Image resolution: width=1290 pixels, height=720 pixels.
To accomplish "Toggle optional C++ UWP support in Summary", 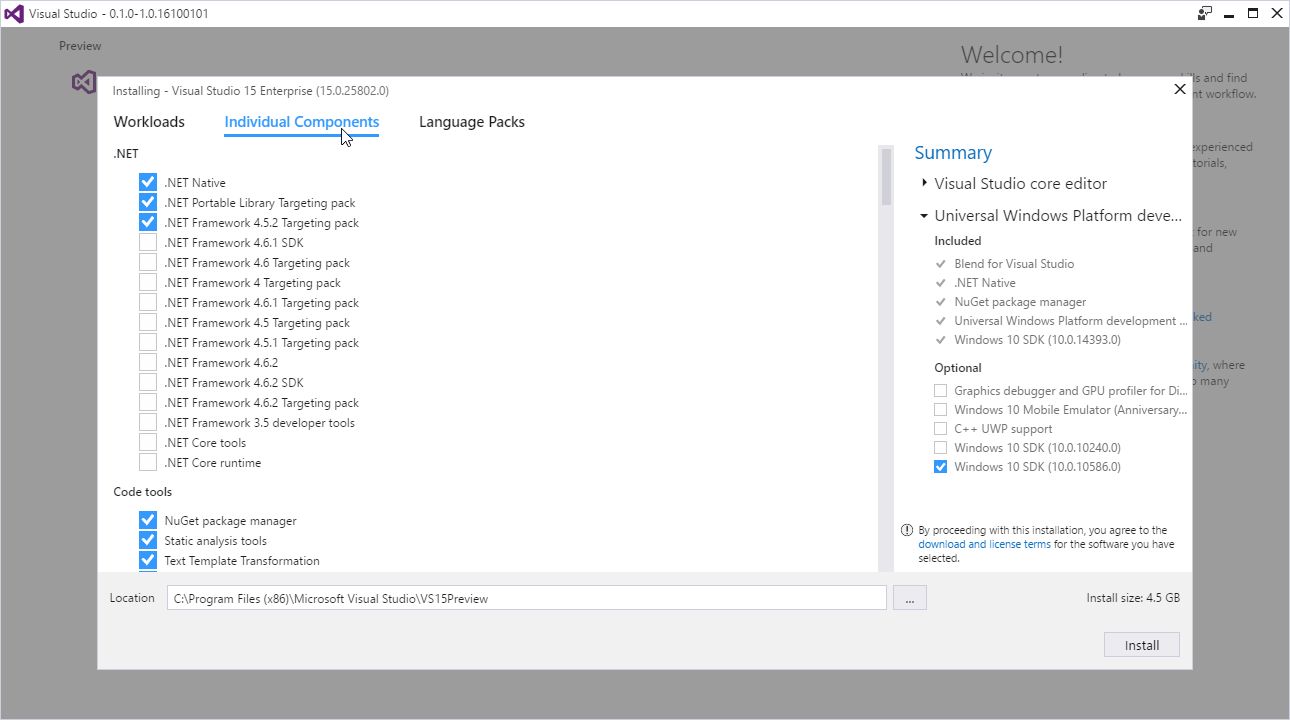I will click(940, 429).
